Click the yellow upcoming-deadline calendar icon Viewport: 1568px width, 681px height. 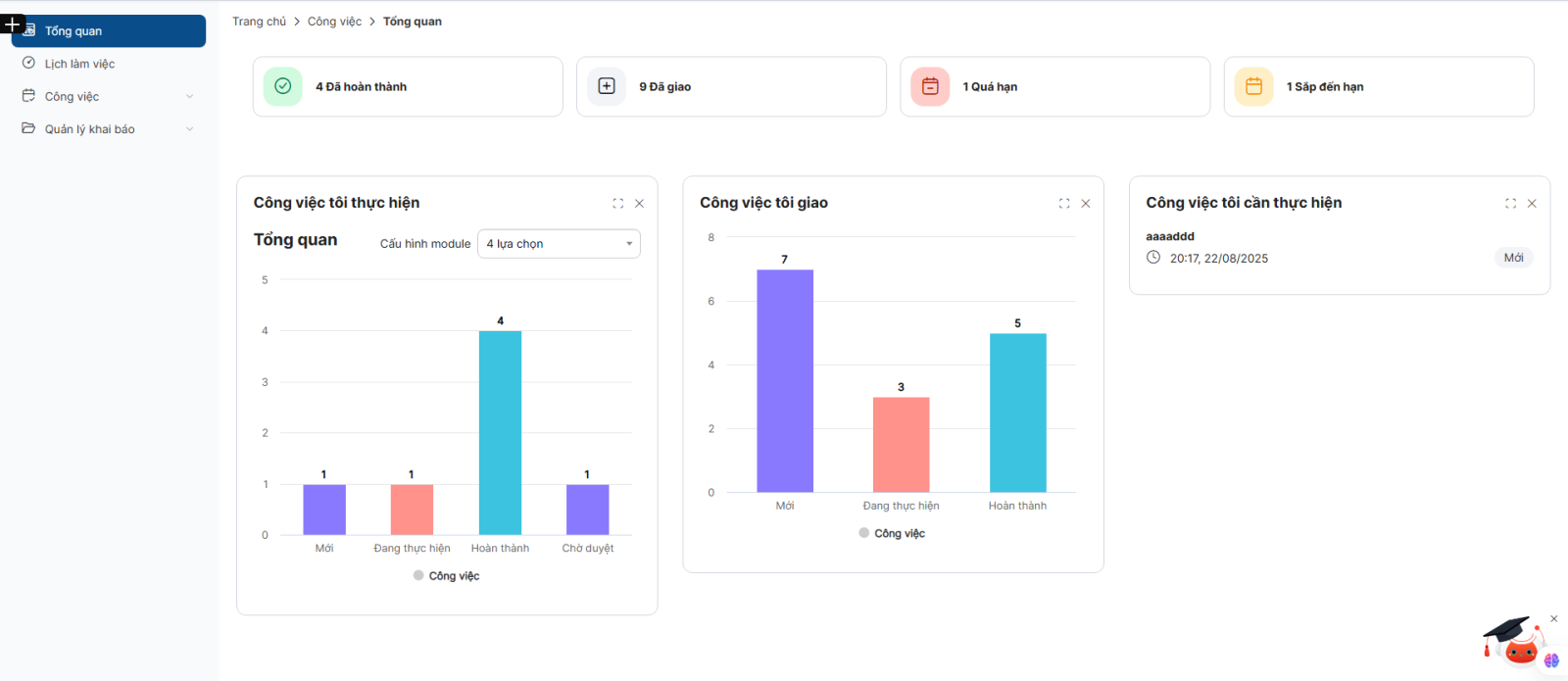[1253, 86]
